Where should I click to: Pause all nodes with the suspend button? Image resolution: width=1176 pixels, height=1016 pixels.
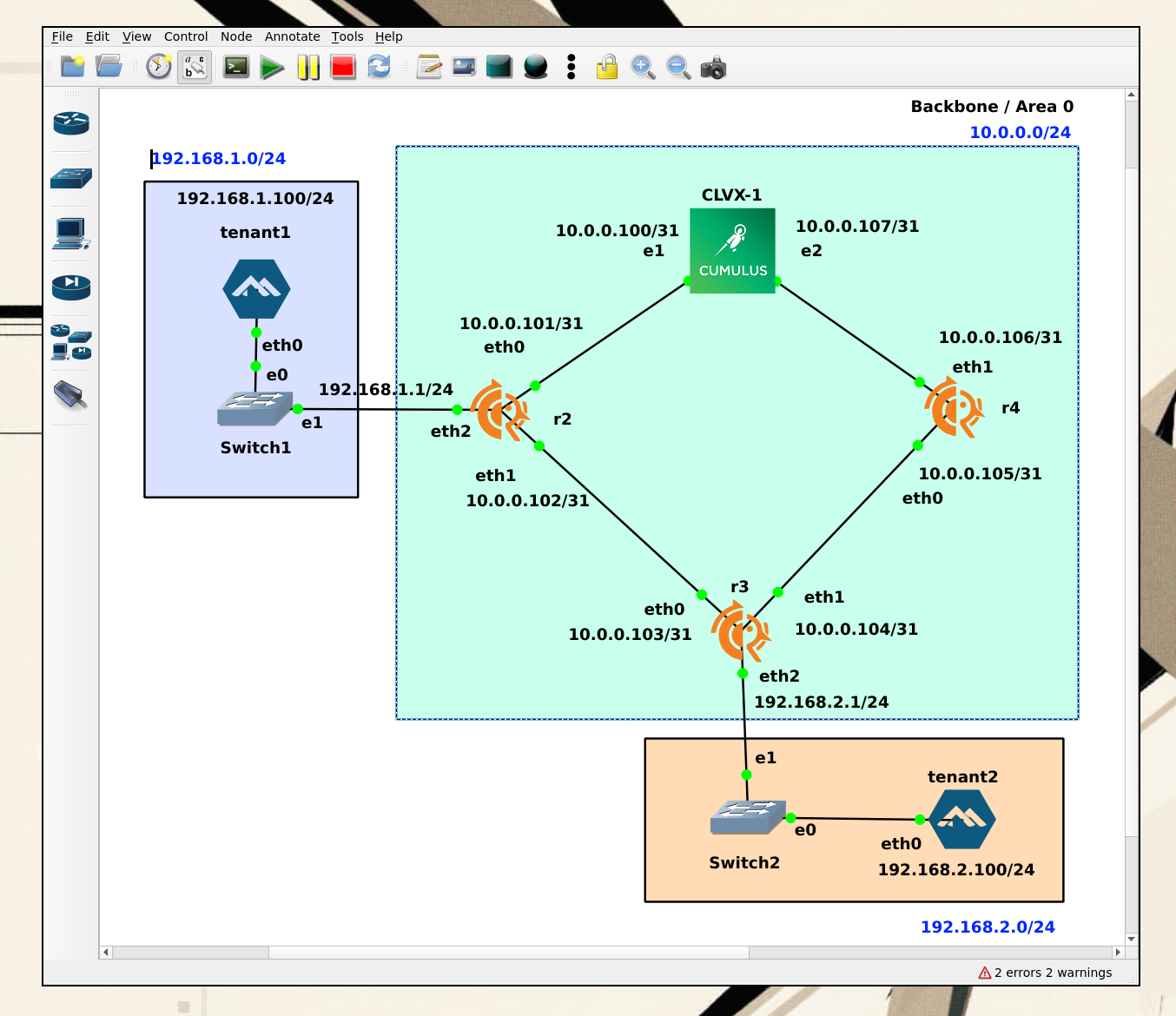tap(308, 68)
